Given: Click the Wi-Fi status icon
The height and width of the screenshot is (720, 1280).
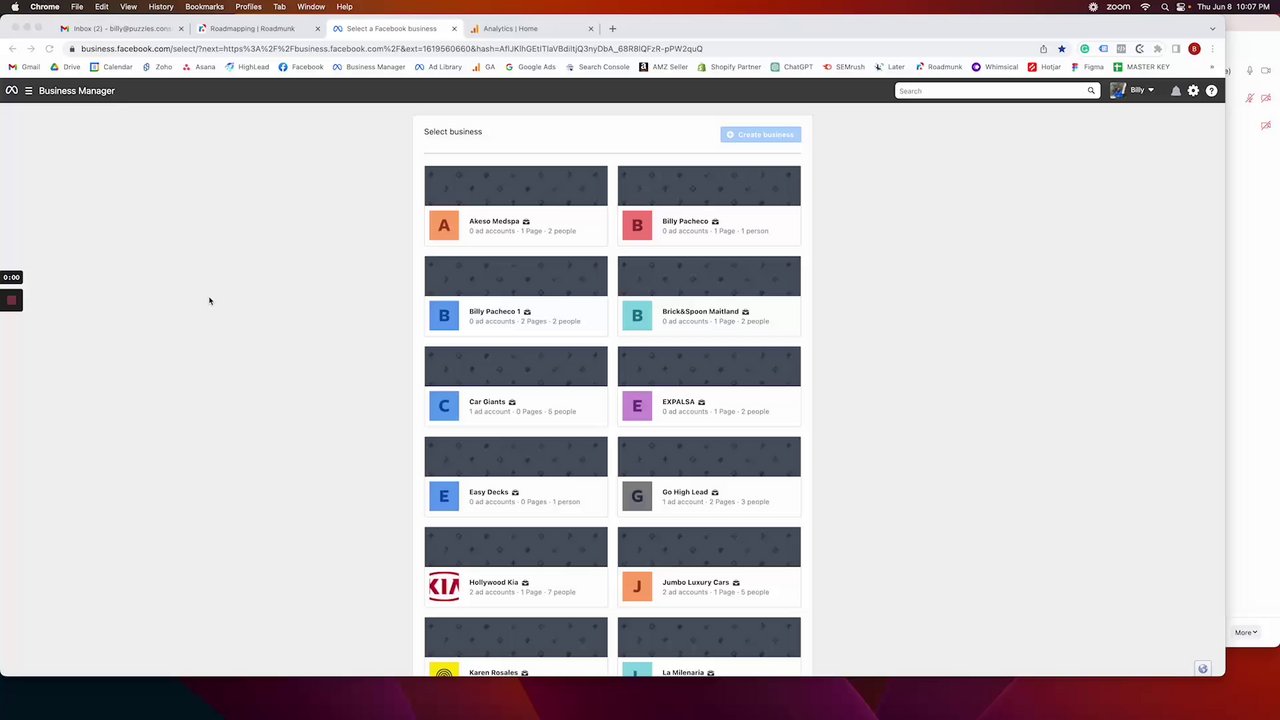Looking at the screenshot, I should tap(1145, 7).
